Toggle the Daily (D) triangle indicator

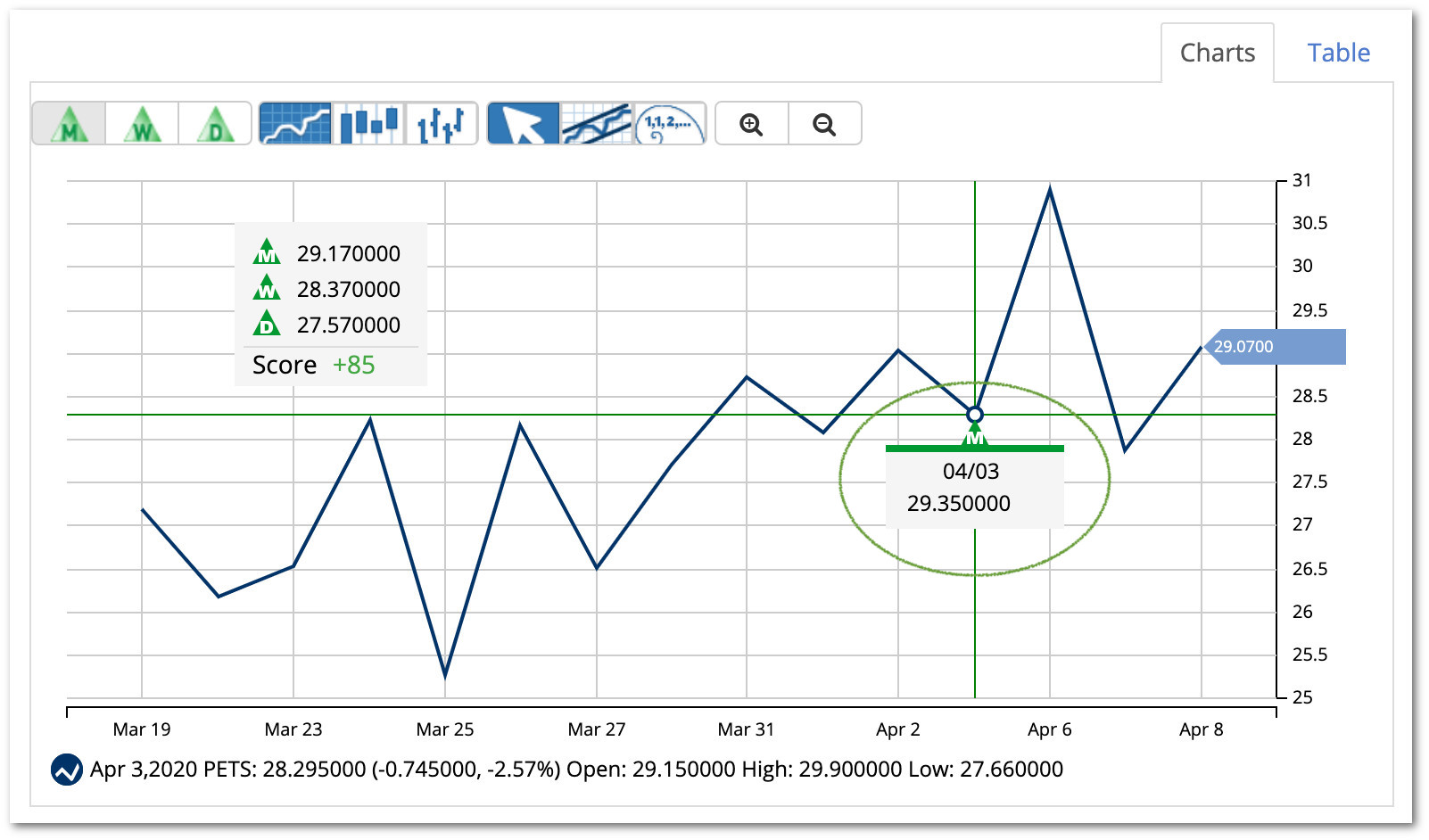coord(215,123)
